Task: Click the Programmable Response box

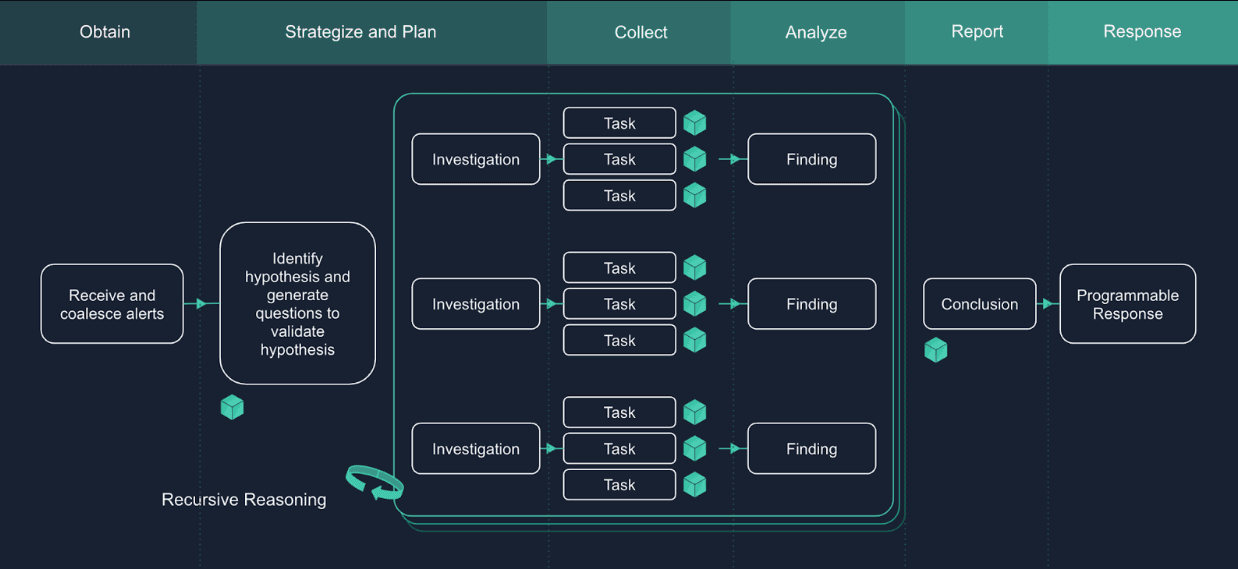Action: point(1128,304)
